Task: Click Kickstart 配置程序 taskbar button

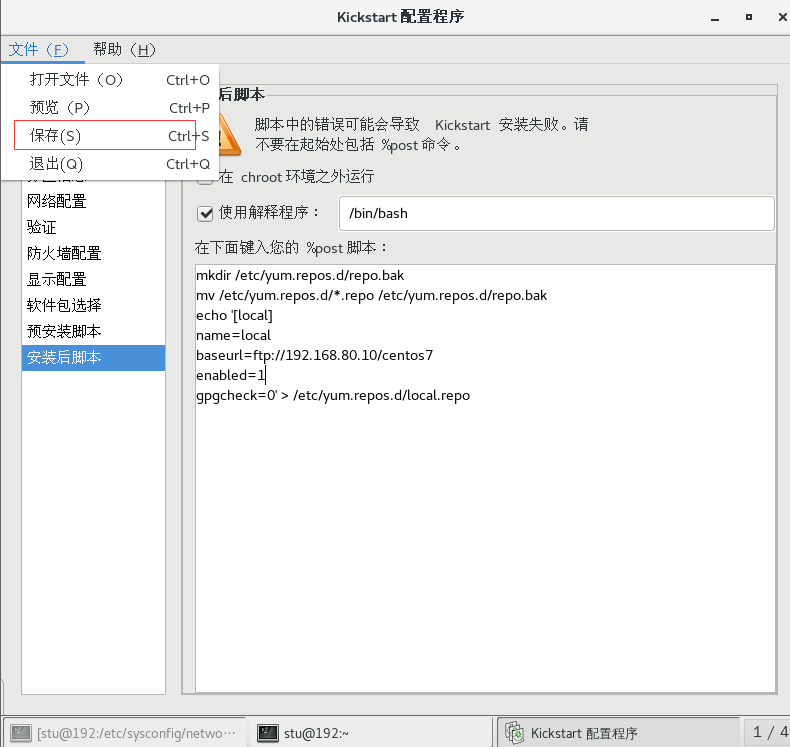Action: click(x=618, y=732)
